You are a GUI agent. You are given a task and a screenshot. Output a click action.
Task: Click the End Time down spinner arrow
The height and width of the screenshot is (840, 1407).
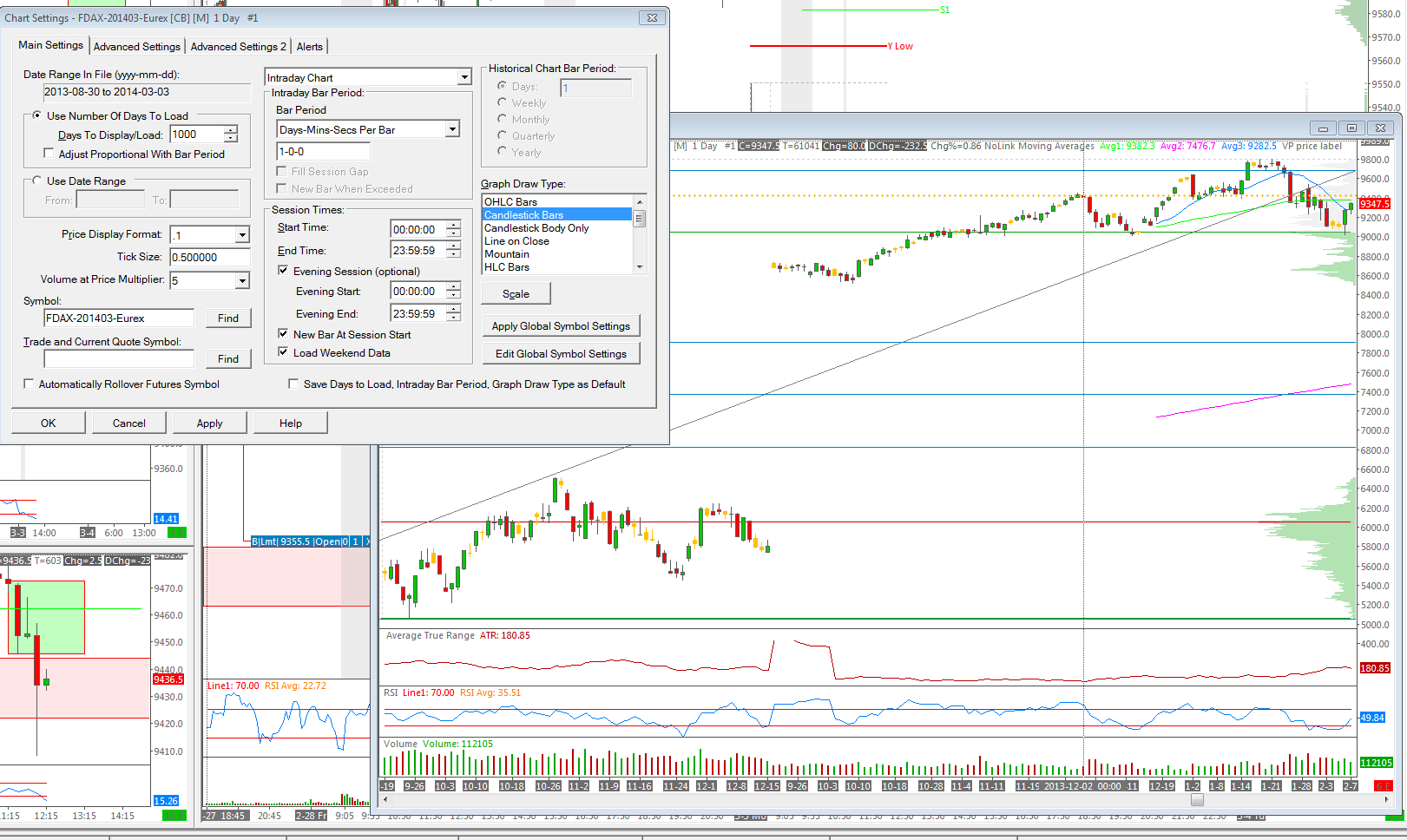(453, 254)
